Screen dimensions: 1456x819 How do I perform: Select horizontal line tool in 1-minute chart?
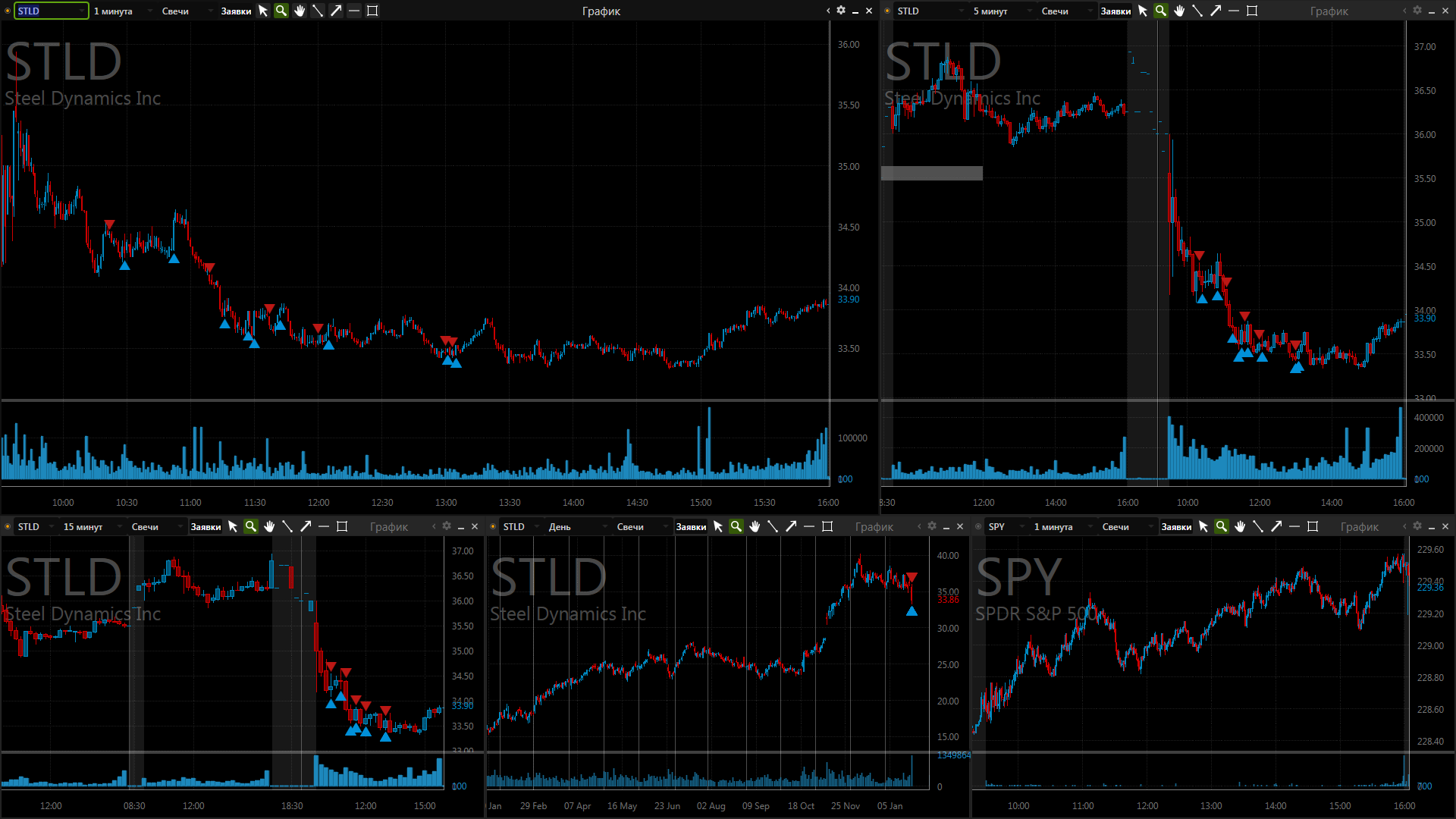[354, 11]
